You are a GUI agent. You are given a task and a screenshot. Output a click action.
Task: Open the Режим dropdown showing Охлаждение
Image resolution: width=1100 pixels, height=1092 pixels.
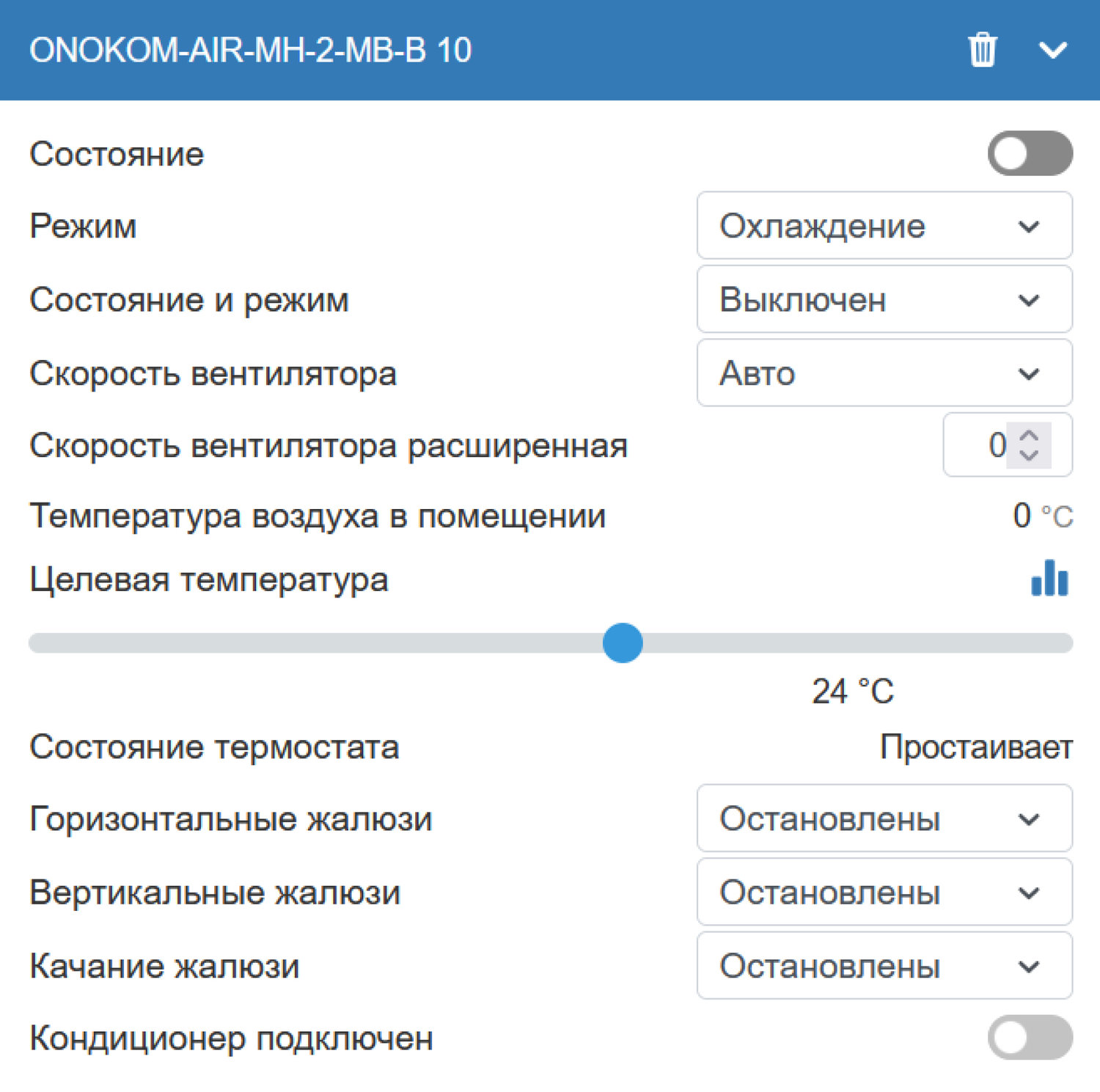[884, 226]
